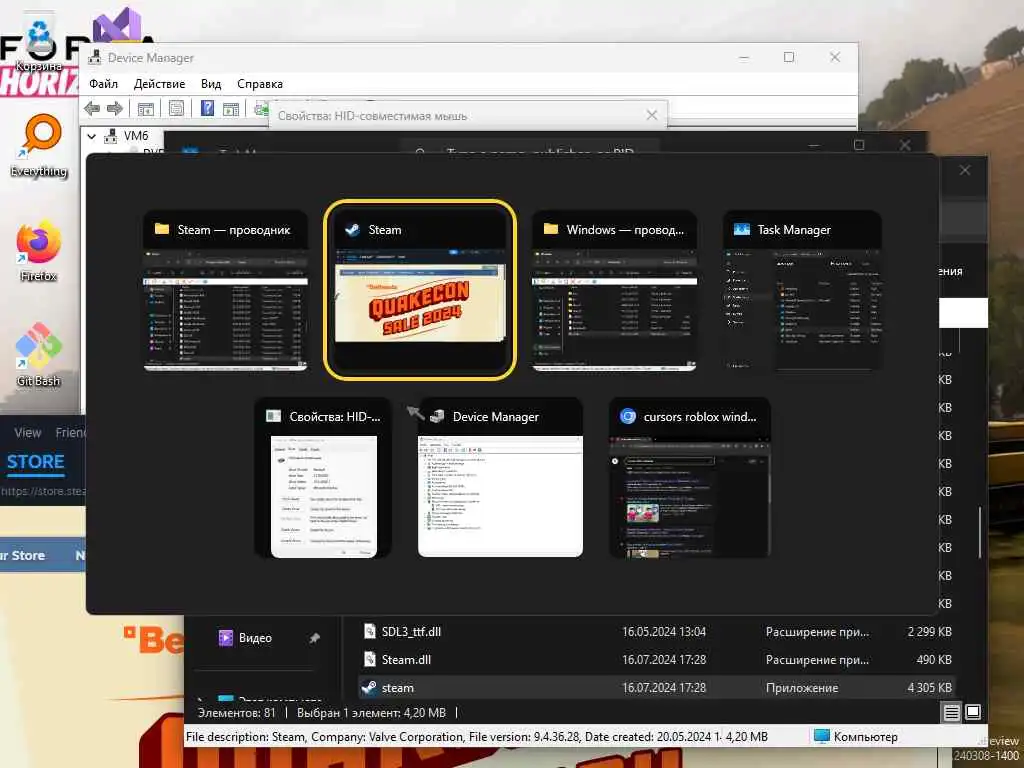
Task: Click Компьютер in Explorer status bar
Action: 856,737
